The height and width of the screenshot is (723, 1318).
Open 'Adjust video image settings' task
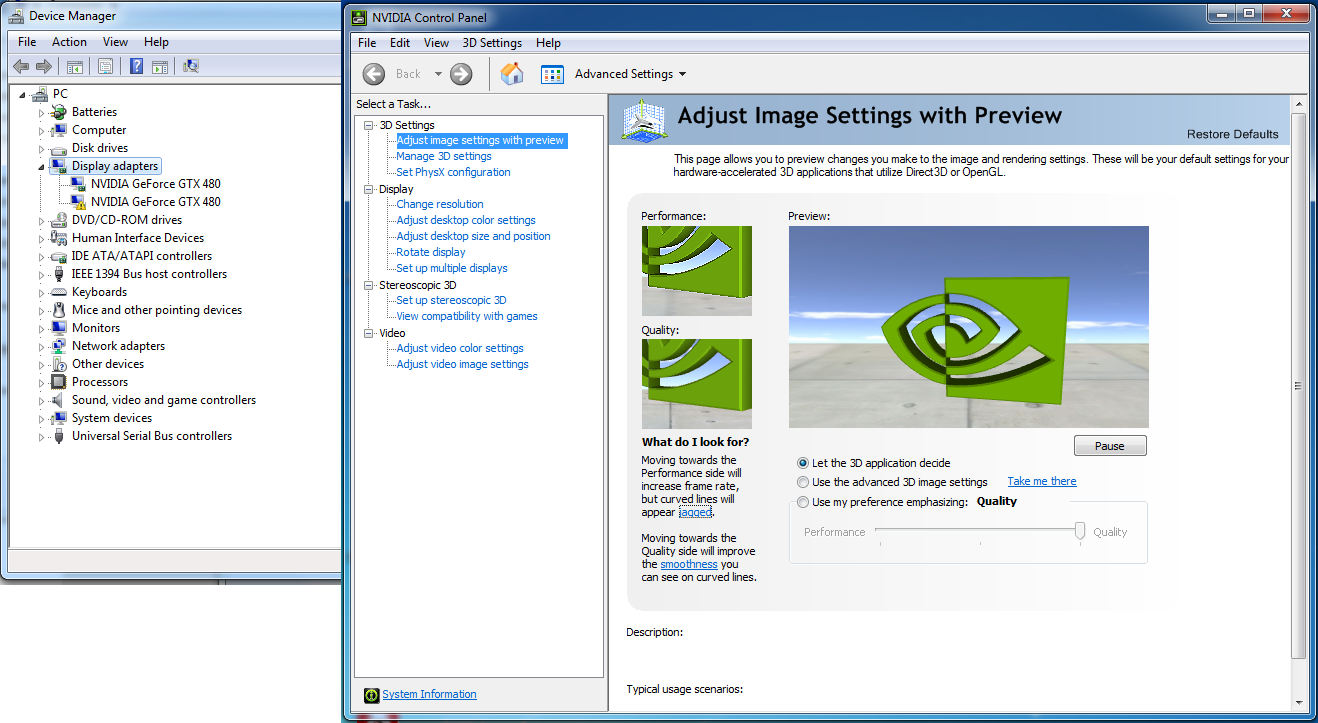point(462,364)
